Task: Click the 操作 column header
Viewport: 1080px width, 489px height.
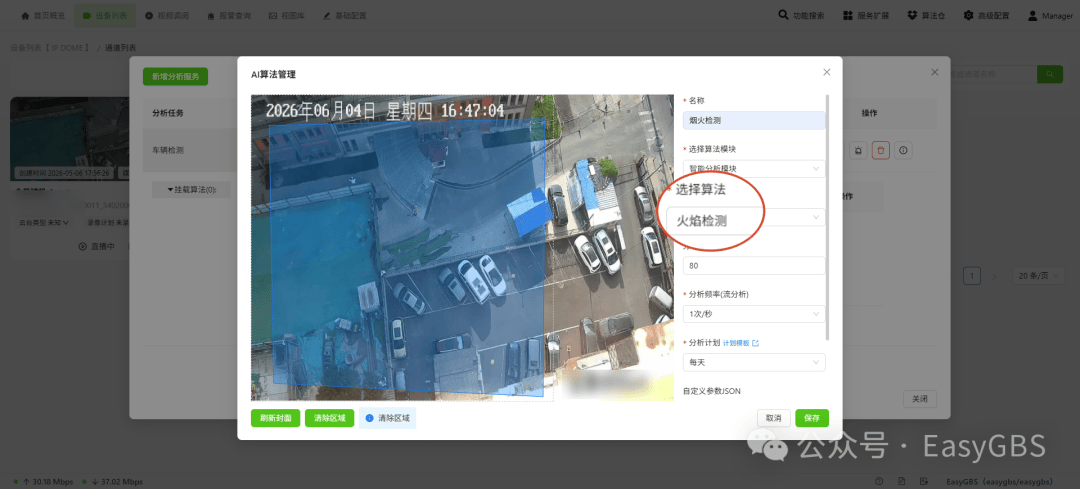Action: pyautogui.click(x=869, y=112)
